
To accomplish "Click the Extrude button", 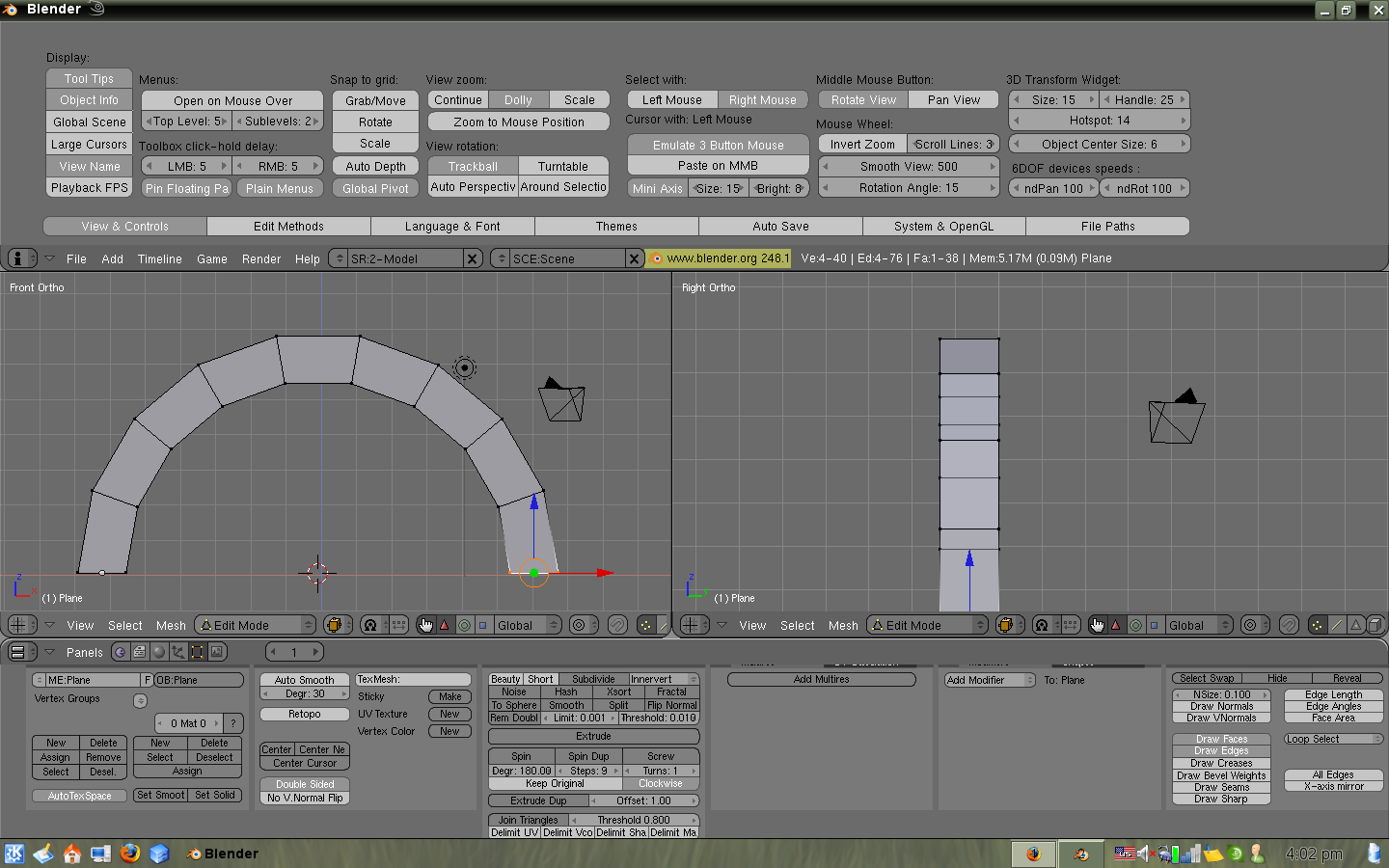I will [593, 736].
